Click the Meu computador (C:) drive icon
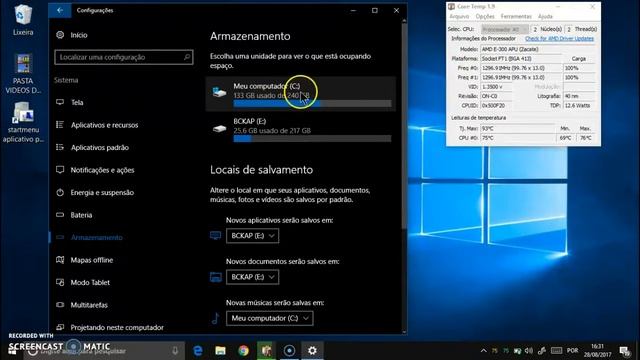 (x=220, y=92)
